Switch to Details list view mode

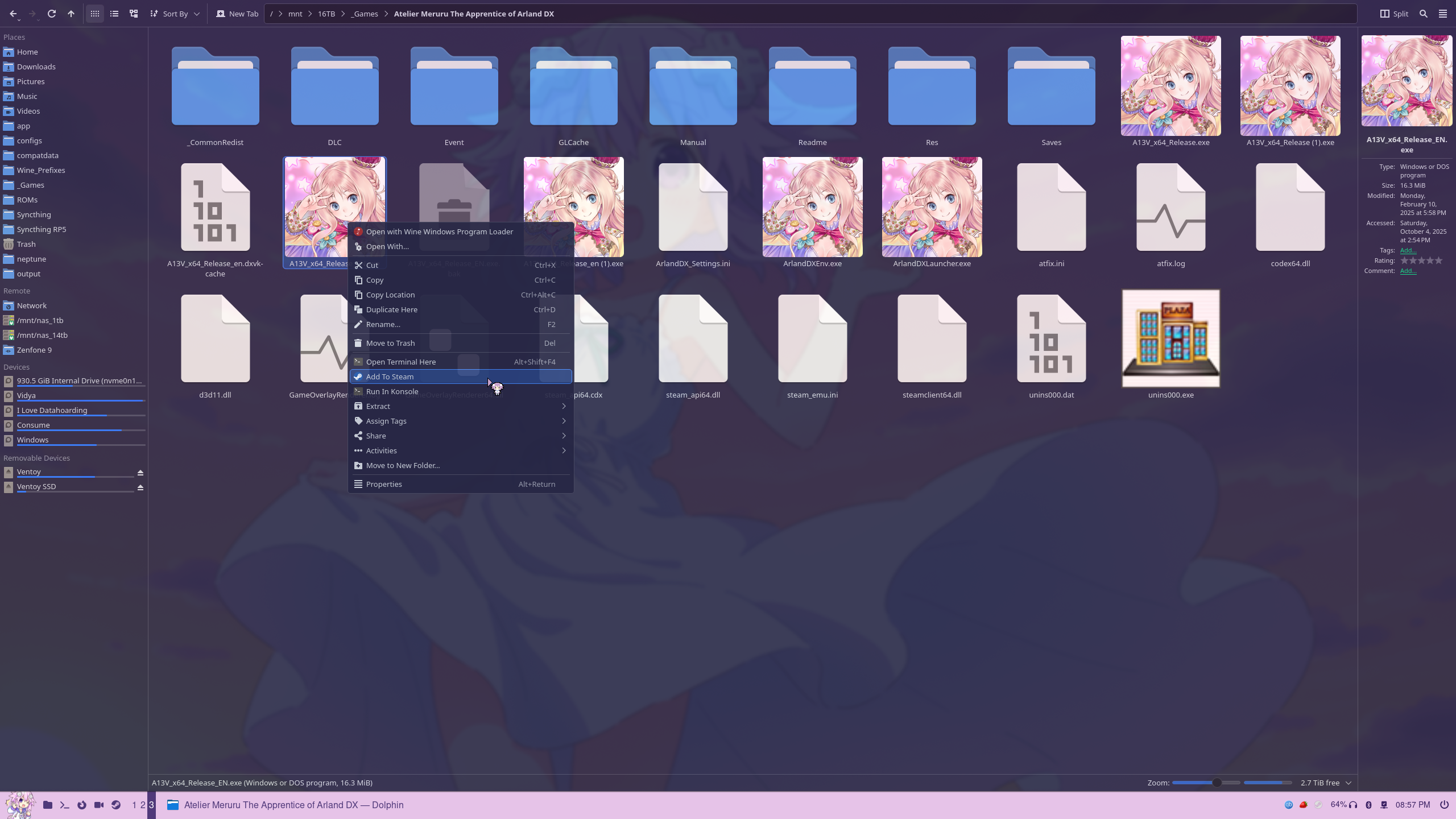[114, 14]
